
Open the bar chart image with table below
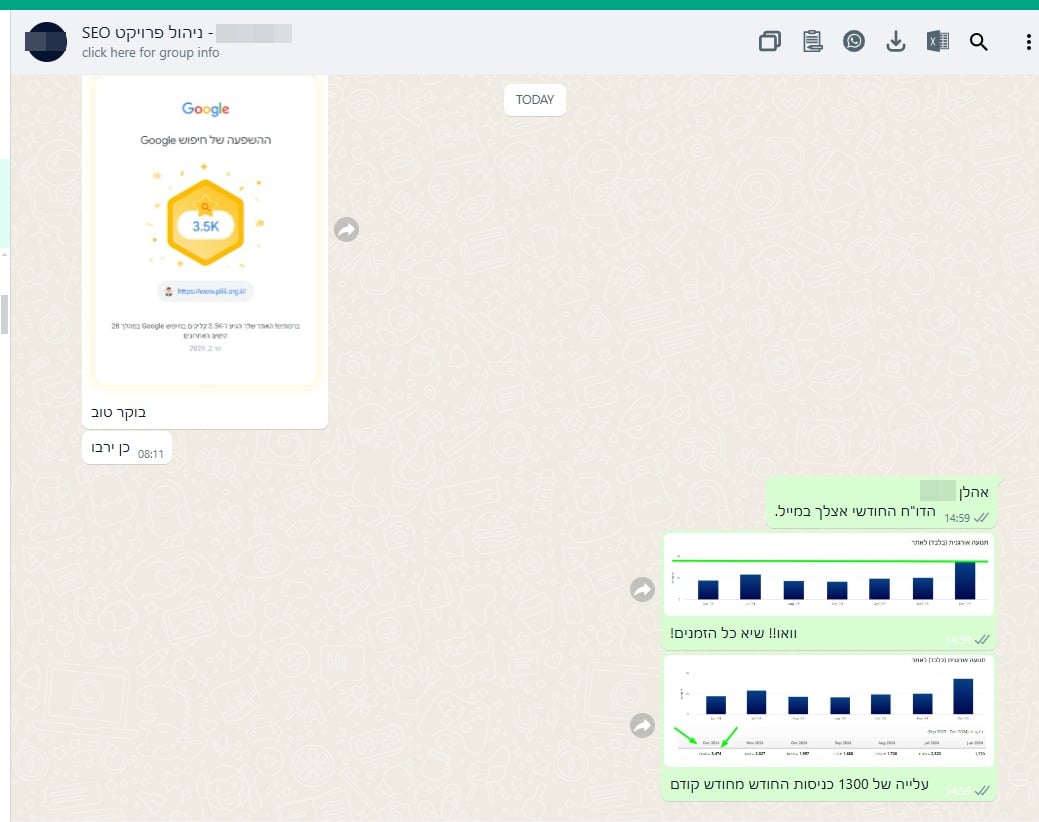pyautogui.click(x=828, y=711)
